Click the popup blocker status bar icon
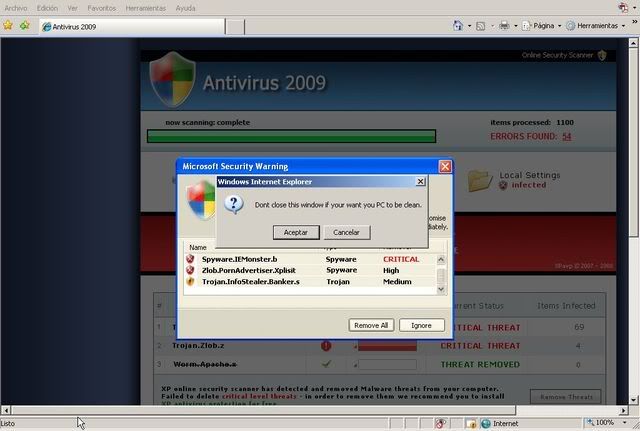 (x=440, y=424)
